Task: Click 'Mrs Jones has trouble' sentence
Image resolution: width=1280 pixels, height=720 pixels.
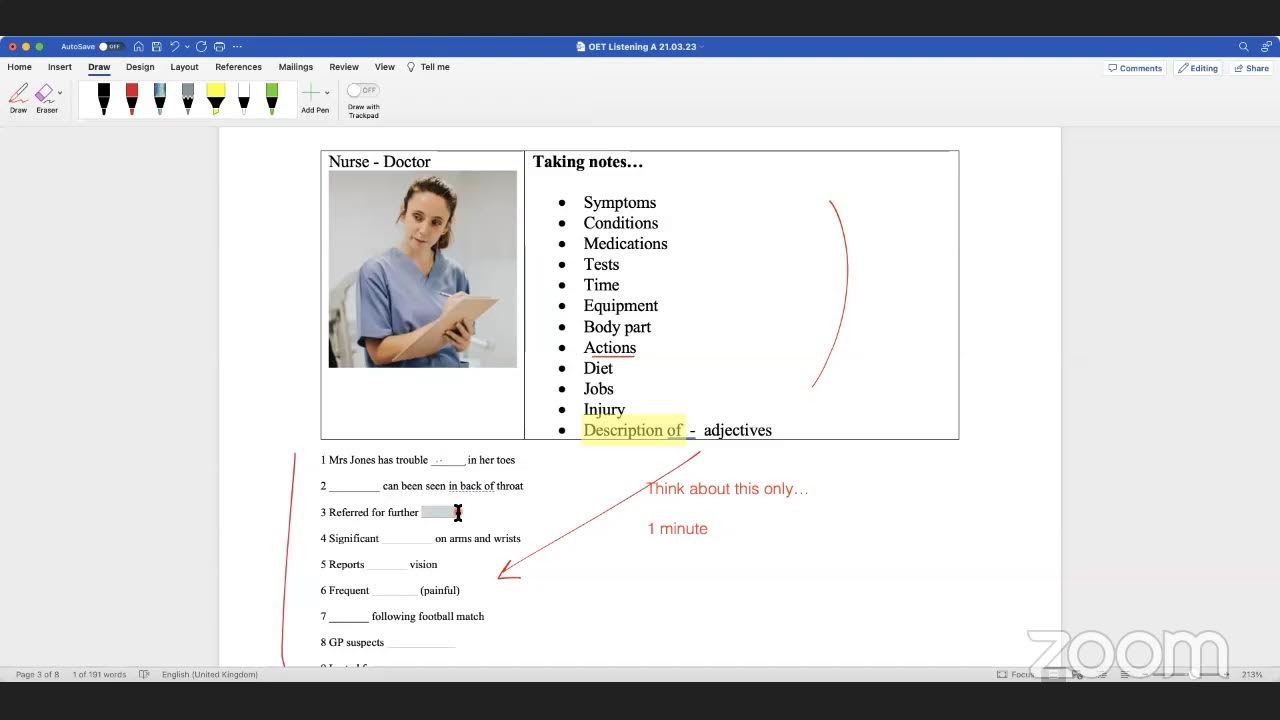Action: [x=374, y=460]
